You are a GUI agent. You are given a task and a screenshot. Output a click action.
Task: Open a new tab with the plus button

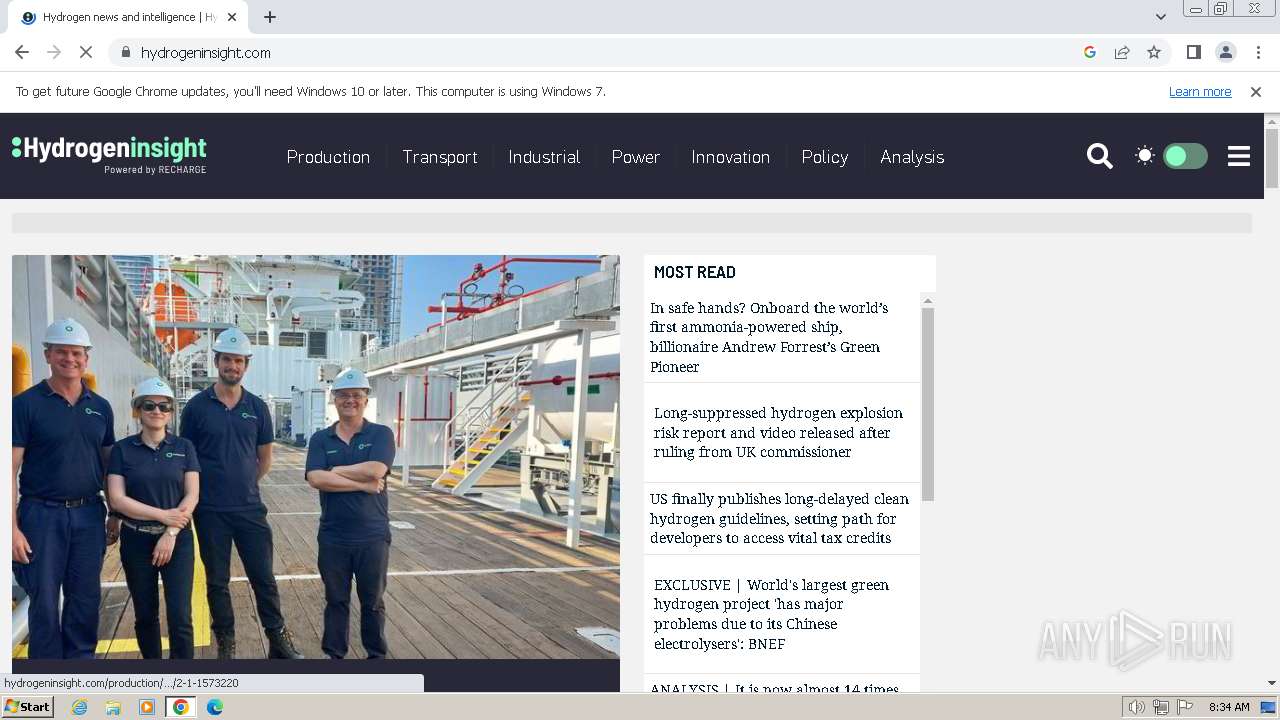pyautogui.click(x=270, y=17)
